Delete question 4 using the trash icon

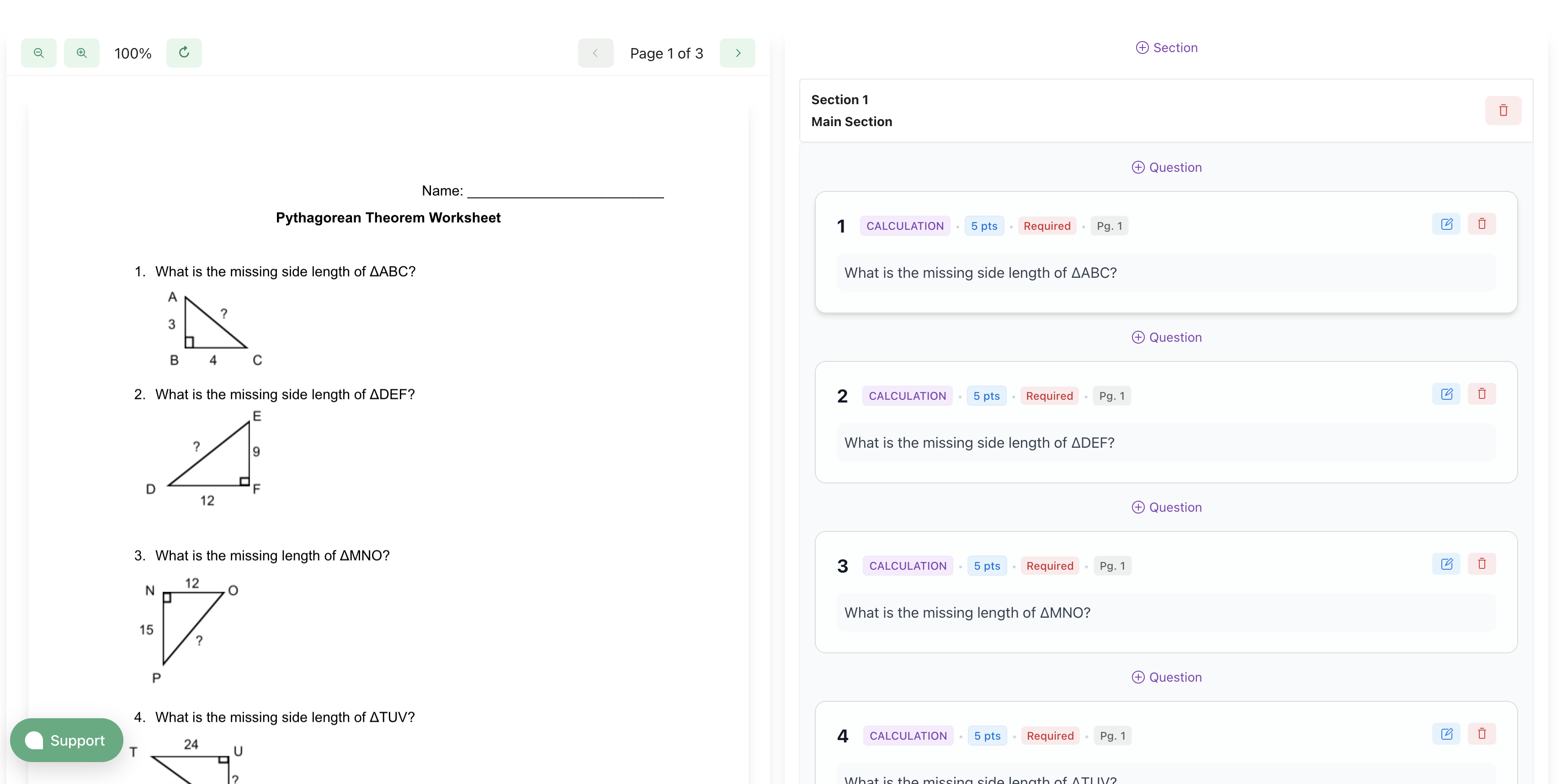pyautogui.click(x=1482, y=733)
